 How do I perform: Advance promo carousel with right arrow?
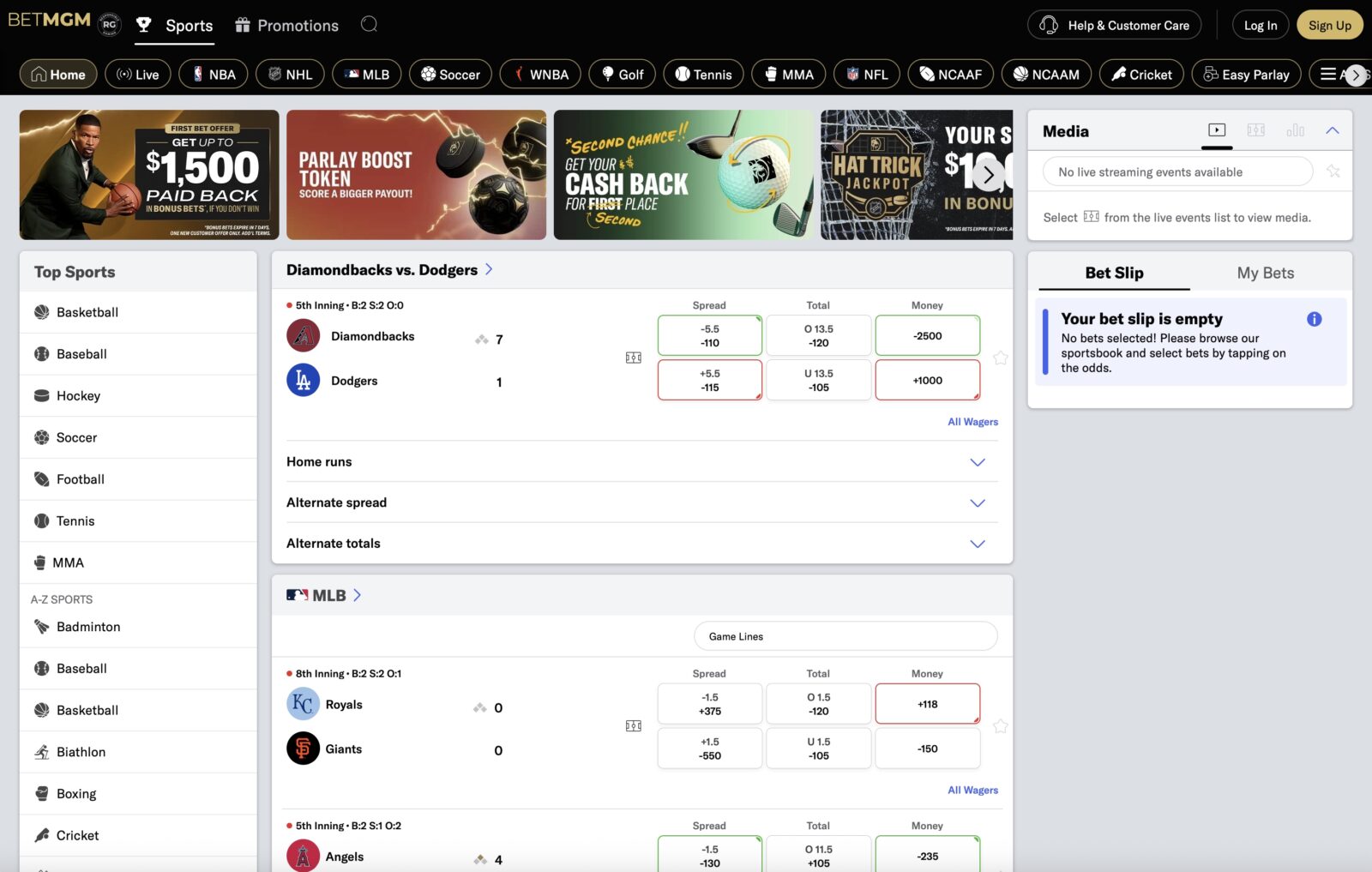988,175
